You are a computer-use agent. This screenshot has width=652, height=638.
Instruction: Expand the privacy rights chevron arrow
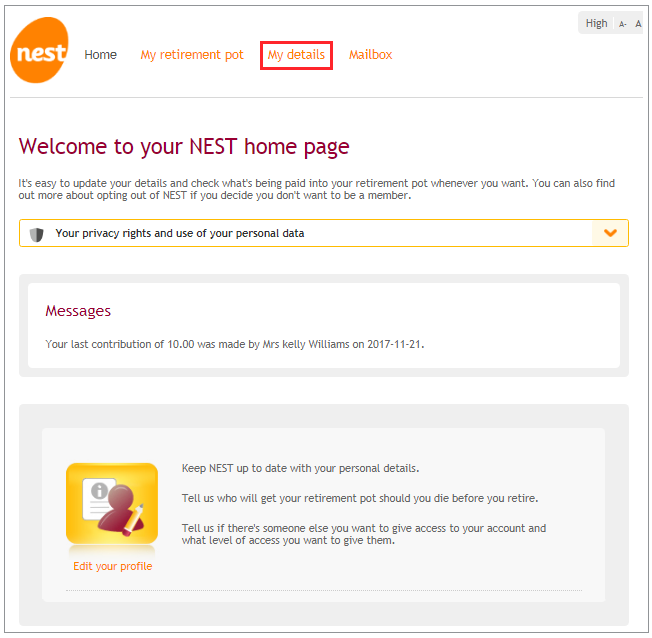pos(610,233)
